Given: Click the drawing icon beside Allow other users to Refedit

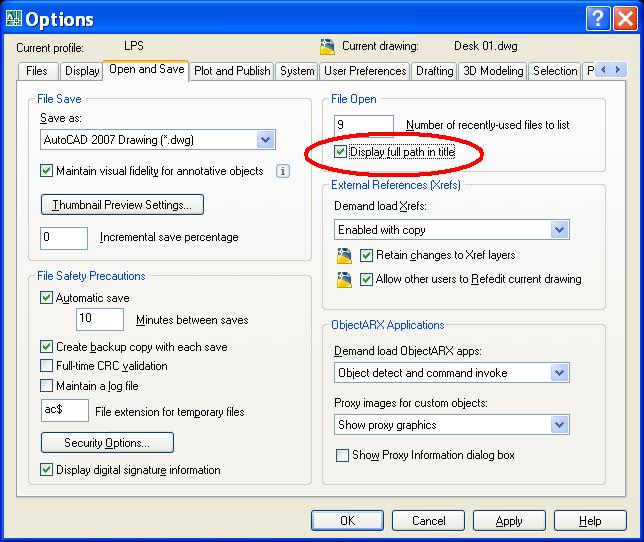Looking at the screenshot, I should [344, 280].
